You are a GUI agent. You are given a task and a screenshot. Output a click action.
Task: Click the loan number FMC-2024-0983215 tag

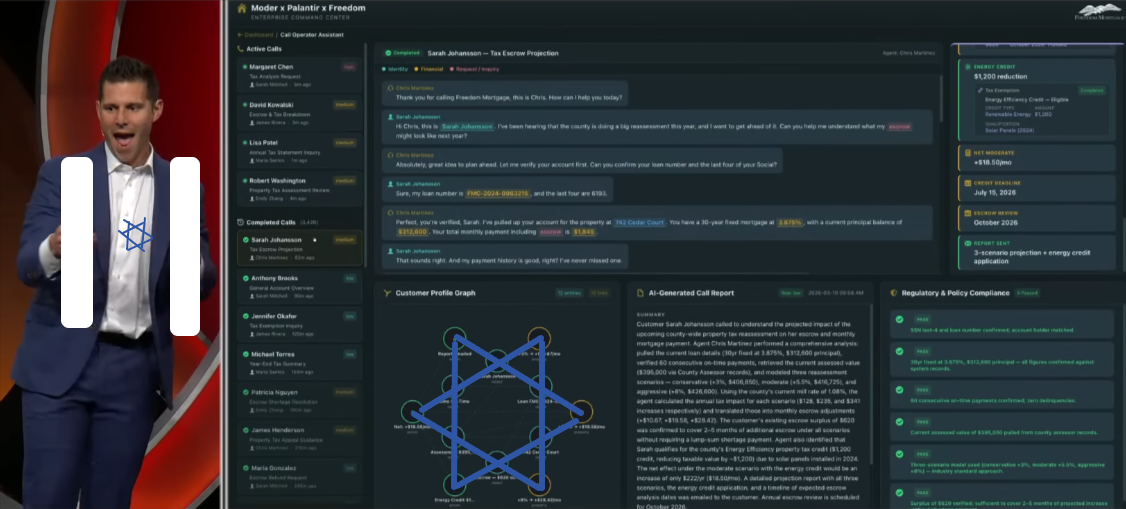498,193
